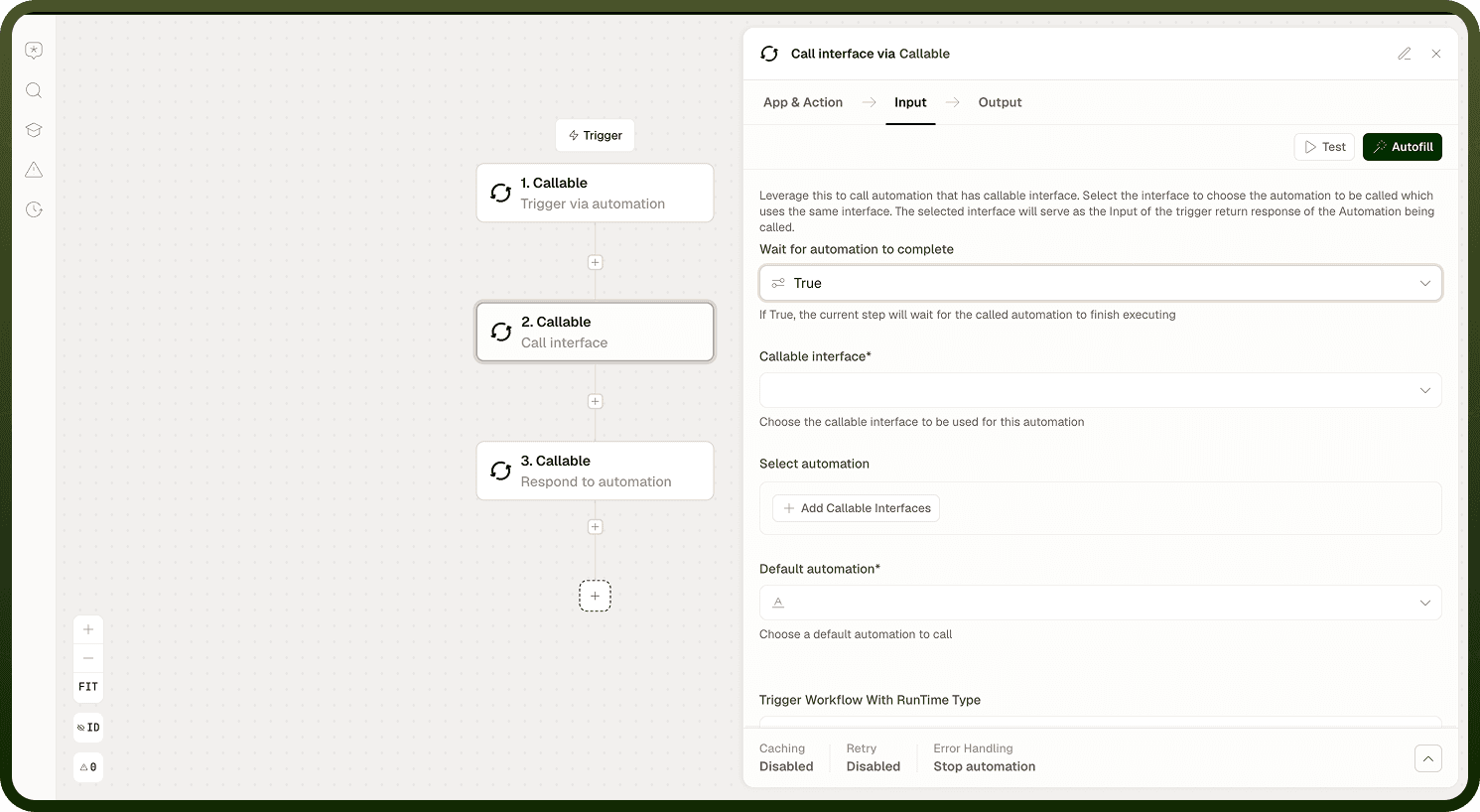The image size is (1480, 812).
Task: Run the Test button
Action: click(1324, 147)
